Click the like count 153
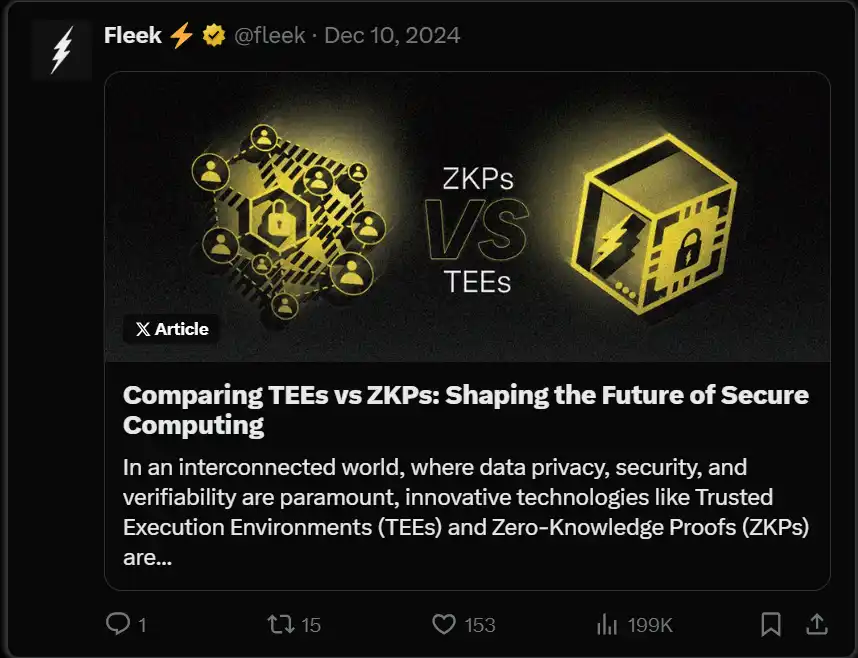This screenshot has width=858, height=658. (480, 625)
